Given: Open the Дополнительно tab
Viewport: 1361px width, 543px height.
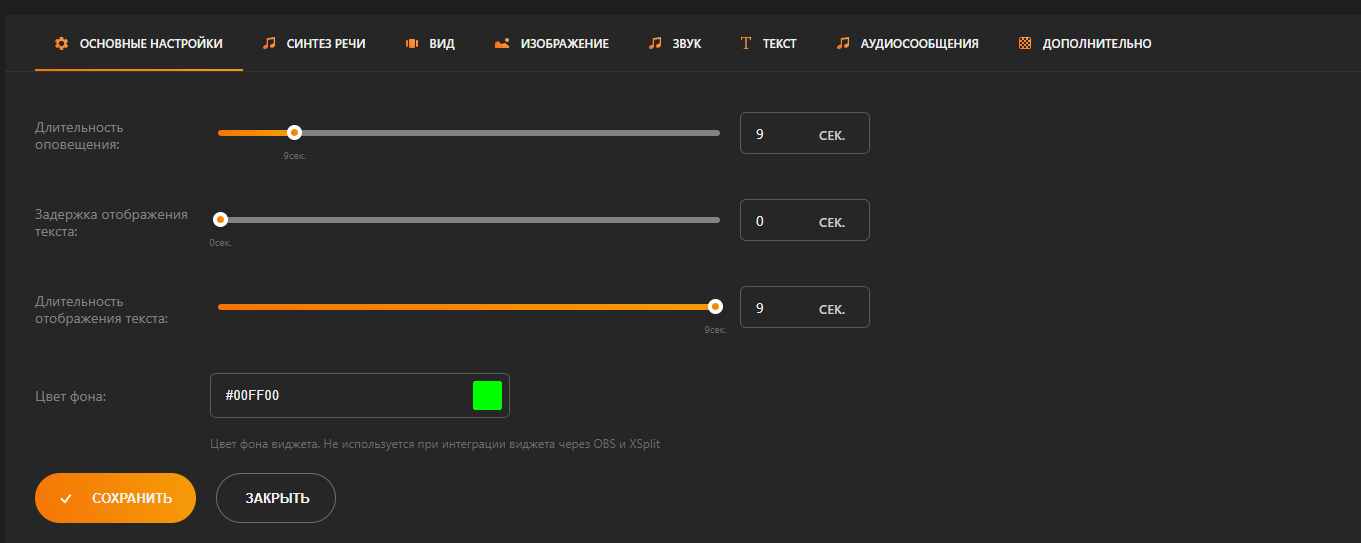Looking at the screenshot, I should coord(1096,44).
